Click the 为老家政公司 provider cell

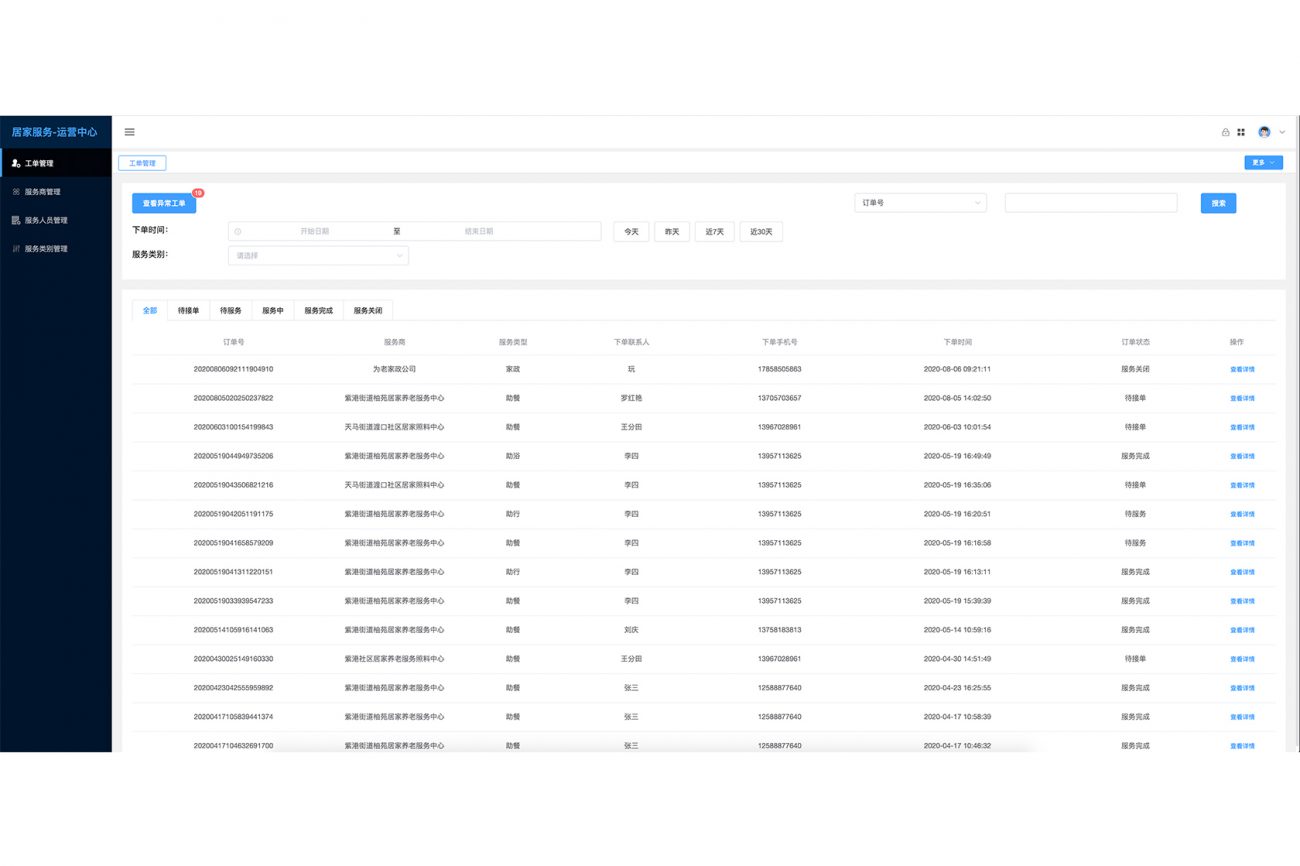pyautogui.click(x=394, y=369)
